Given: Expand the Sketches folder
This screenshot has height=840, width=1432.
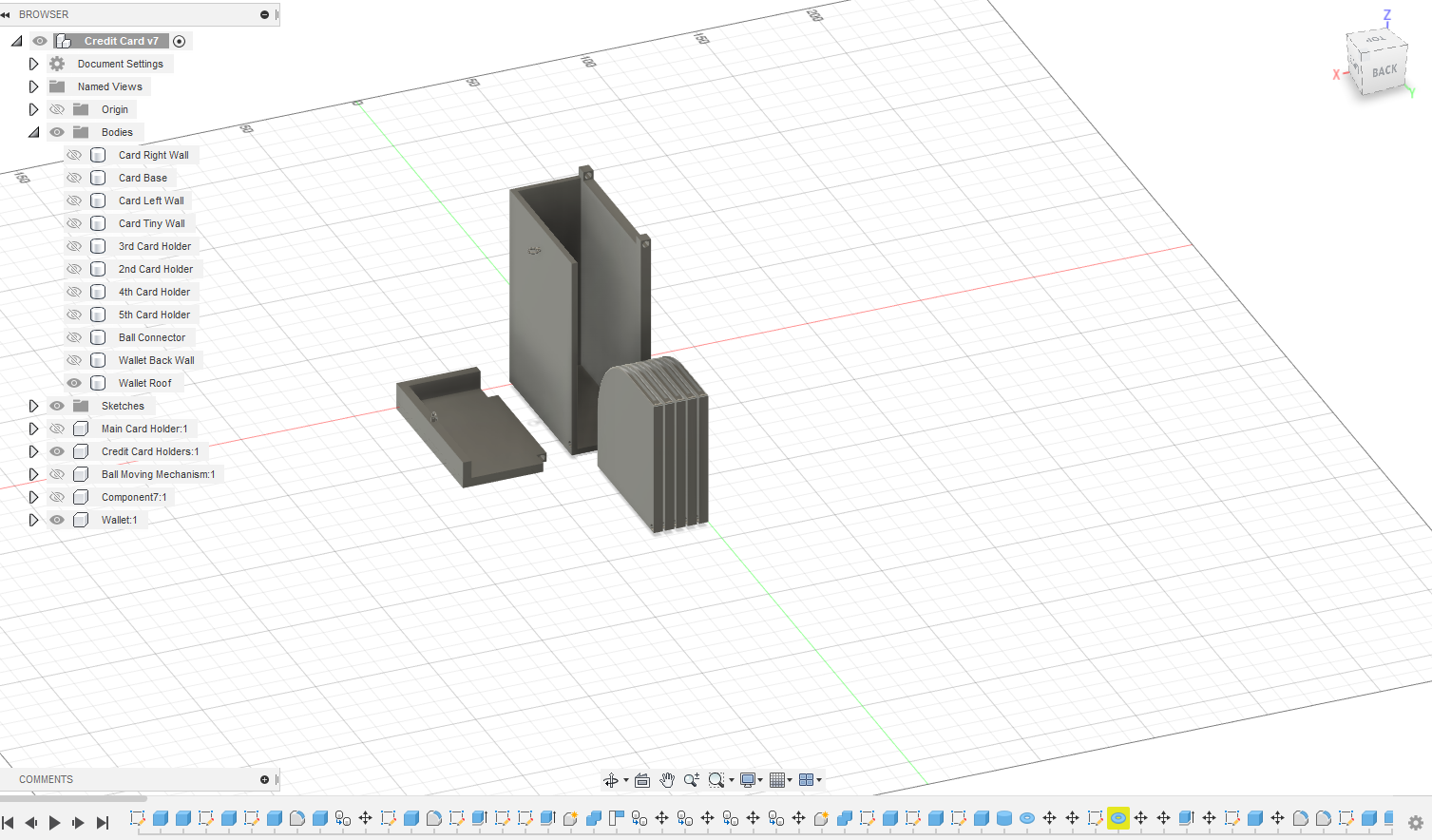Looking at the screenshot, I should 33,406.
